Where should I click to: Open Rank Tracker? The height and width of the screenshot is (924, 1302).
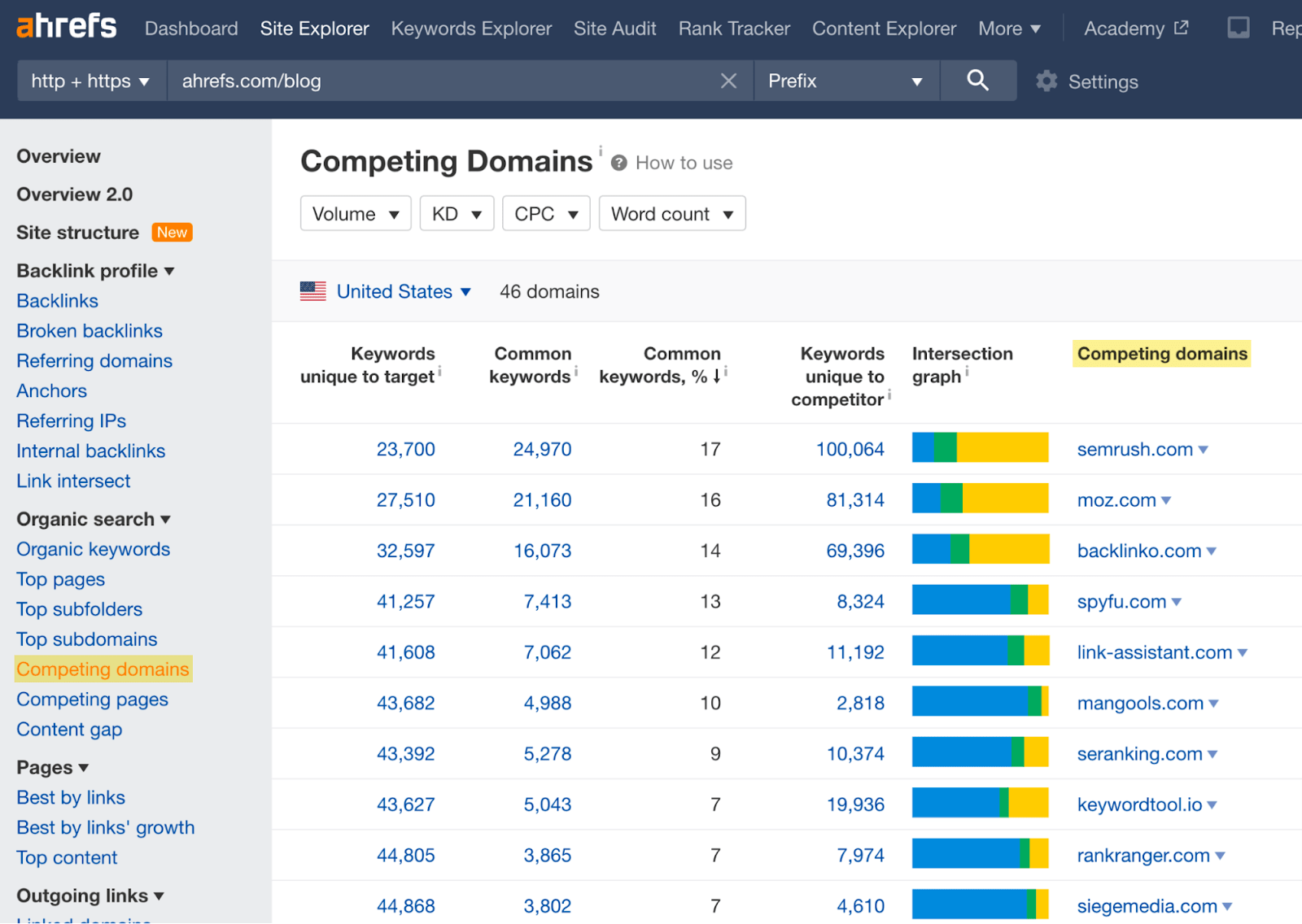(x=734, y=28)
